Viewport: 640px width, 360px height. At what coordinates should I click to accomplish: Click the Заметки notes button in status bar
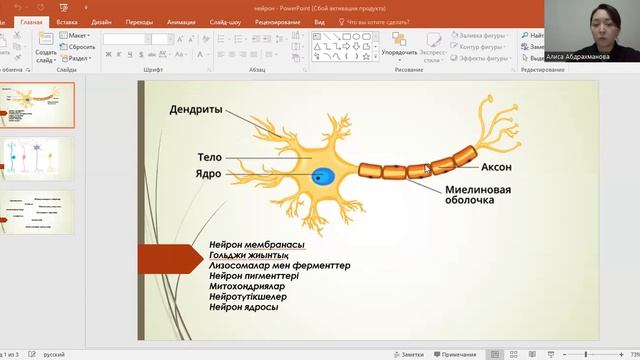pos(409,354)
